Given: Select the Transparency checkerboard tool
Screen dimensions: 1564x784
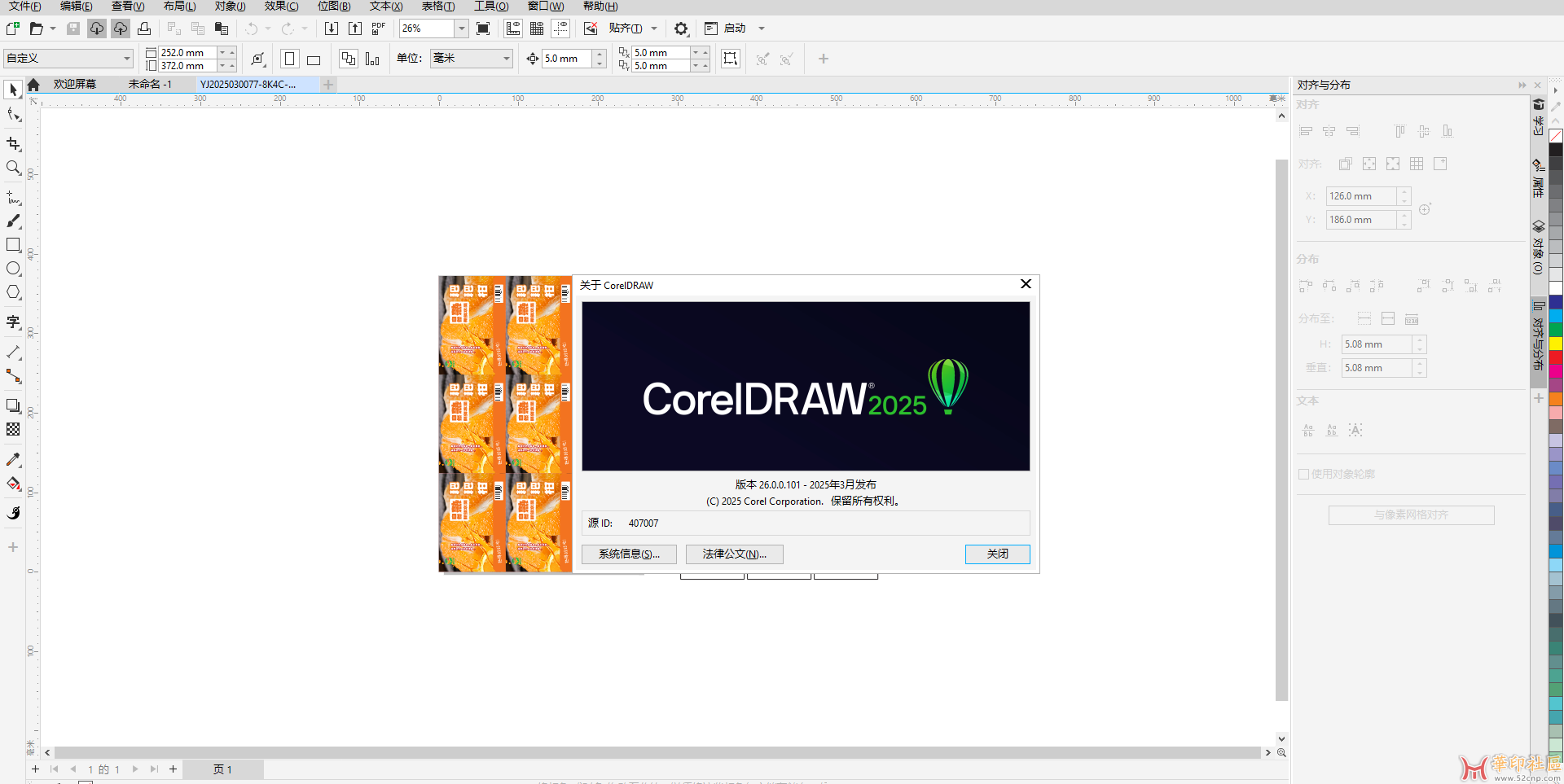Looking at the screenshot, I should tap(13, 429).
